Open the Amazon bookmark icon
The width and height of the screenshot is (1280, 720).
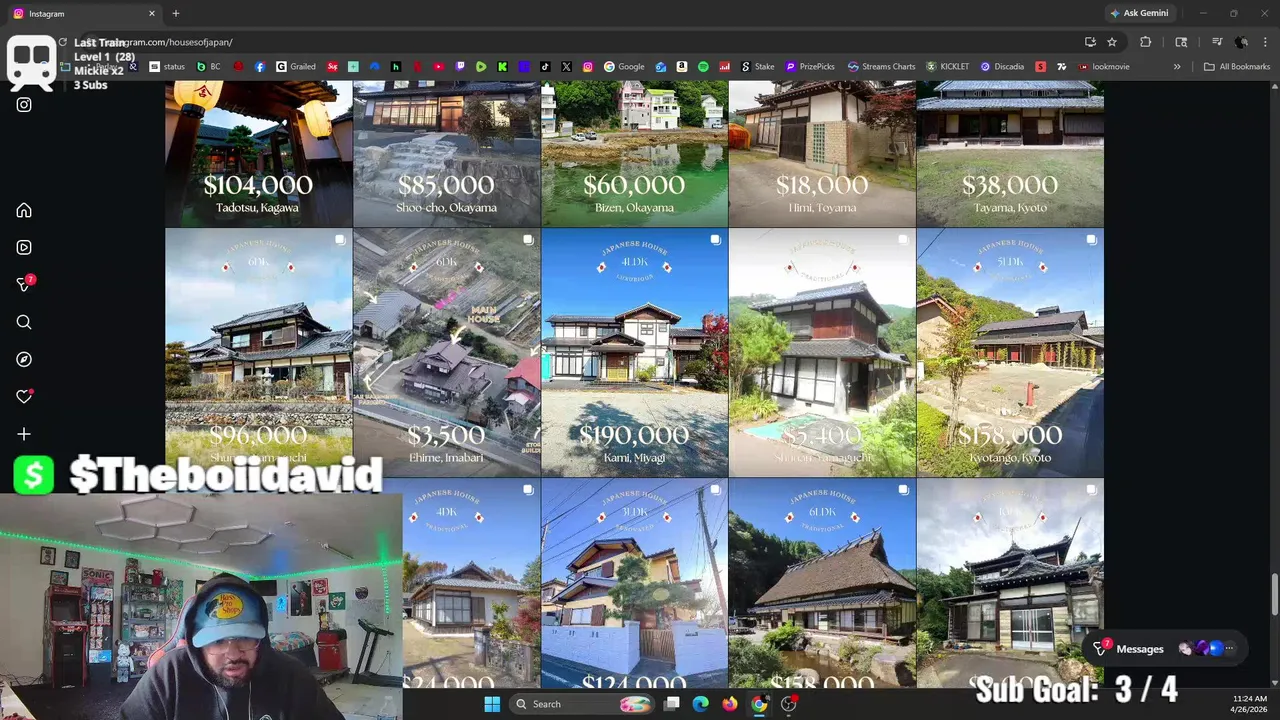tap(682, 67)
